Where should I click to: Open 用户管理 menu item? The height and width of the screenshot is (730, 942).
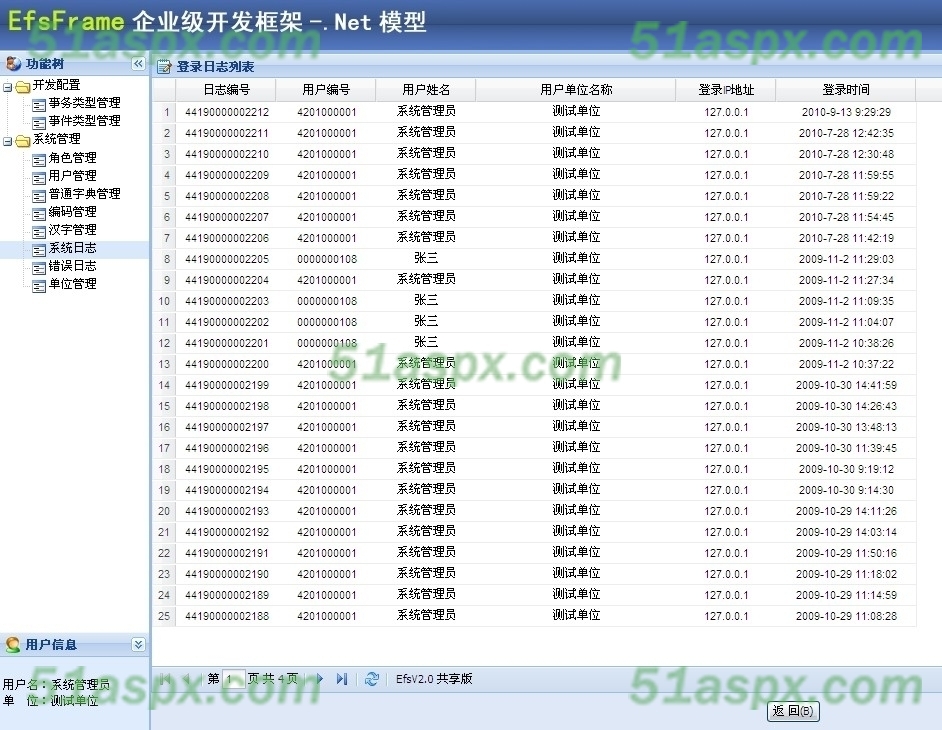point(73,175)
